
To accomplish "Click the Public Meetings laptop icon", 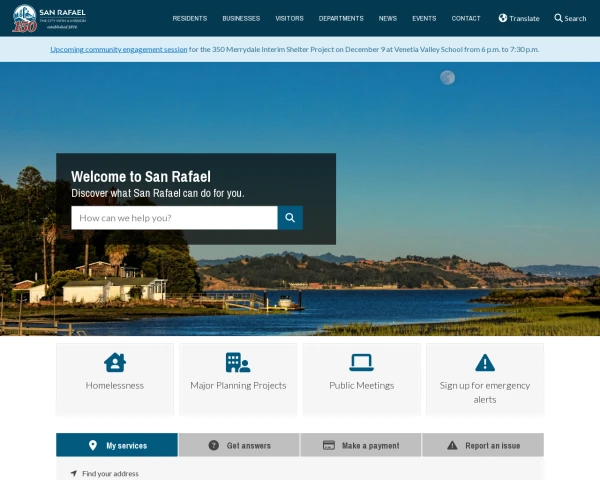I will [361, 362].
